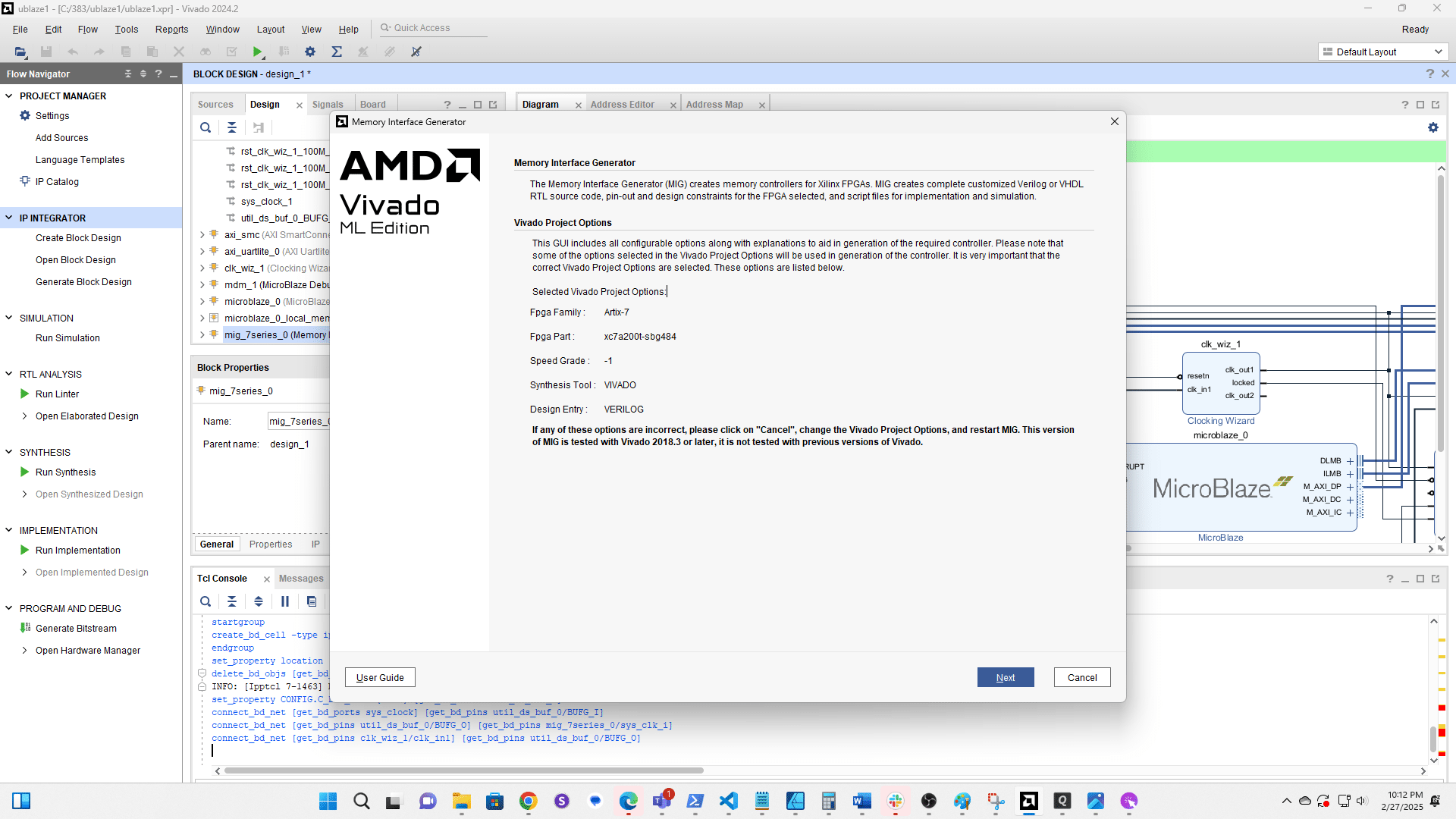This screenshot has height=819, width=1456.
Task: Open the Reports menu
Action: [x=171, y=29]
